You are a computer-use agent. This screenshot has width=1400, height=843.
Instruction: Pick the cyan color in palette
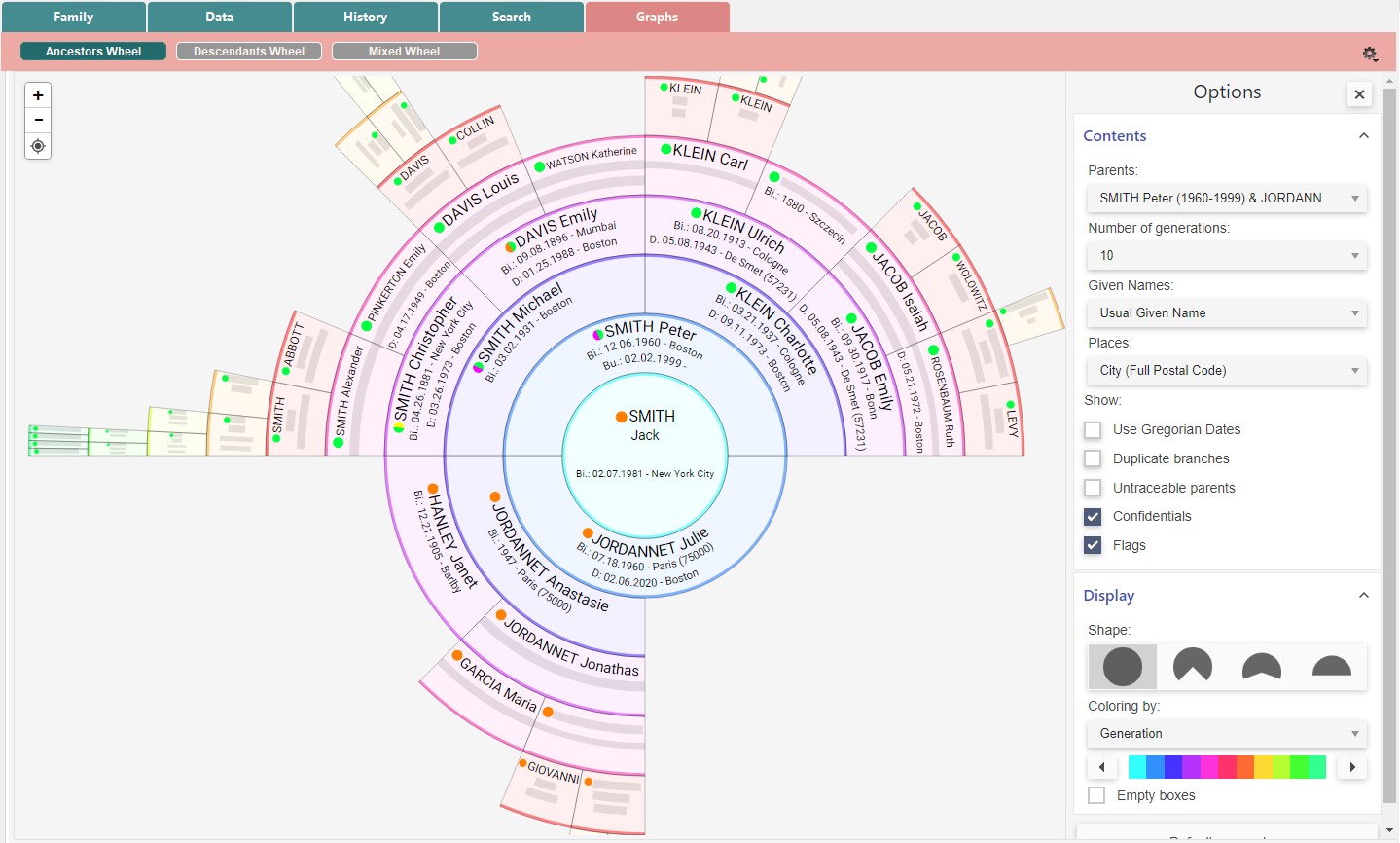1136,767
